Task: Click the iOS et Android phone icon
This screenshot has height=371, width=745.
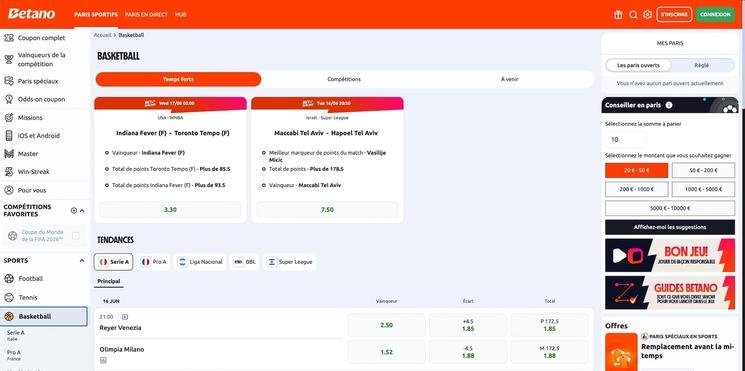Action: click(9, 135)
